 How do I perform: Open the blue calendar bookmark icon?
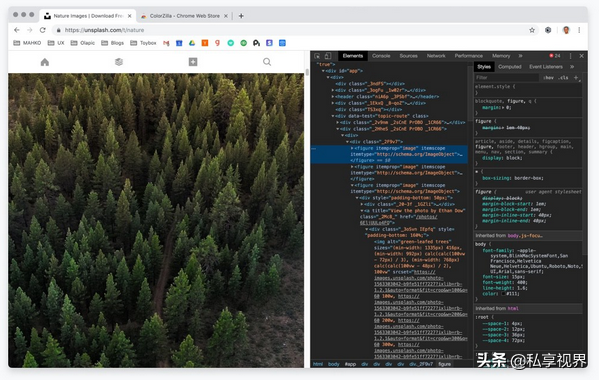tap(179, 43)
